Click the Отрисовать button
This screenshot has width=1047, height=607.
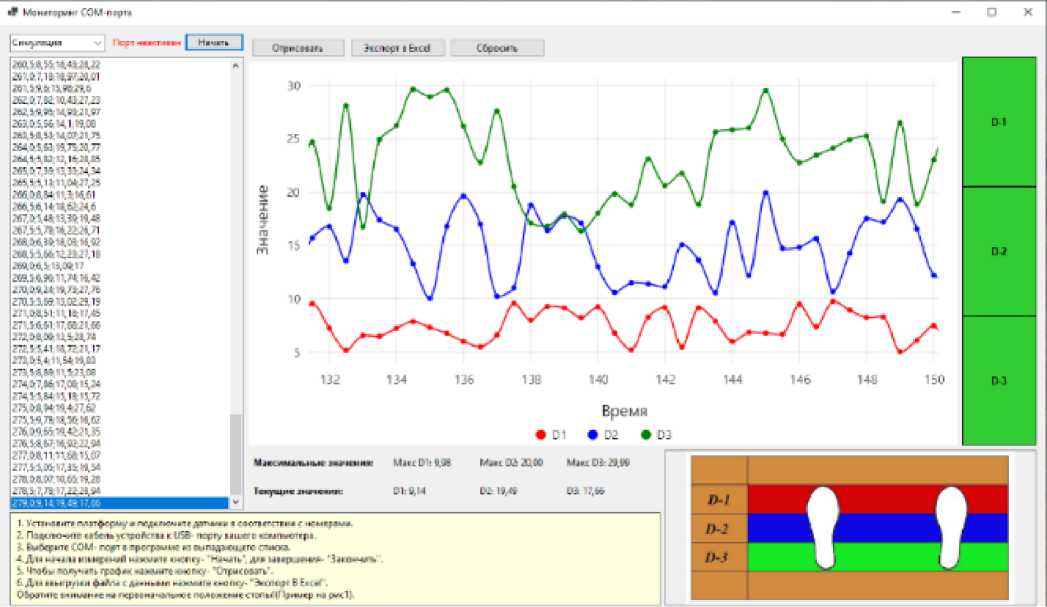297,48
